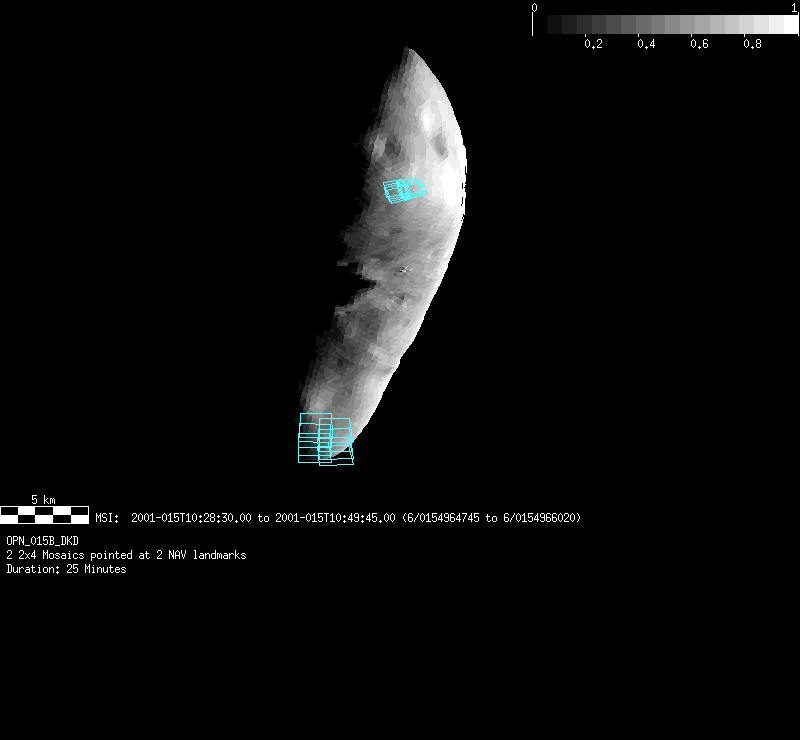Select the lower cyan mosaic footprint cluster
Image resolution: width=800 pixels, height=740 pixels.
pos(325,440)
